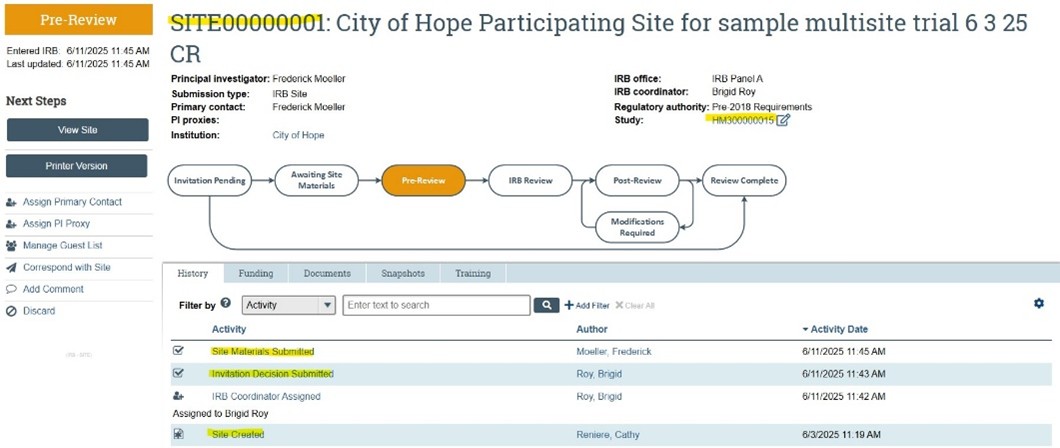
Task: Focus the 'Enter text to search' field
Action: pos(436,305)
